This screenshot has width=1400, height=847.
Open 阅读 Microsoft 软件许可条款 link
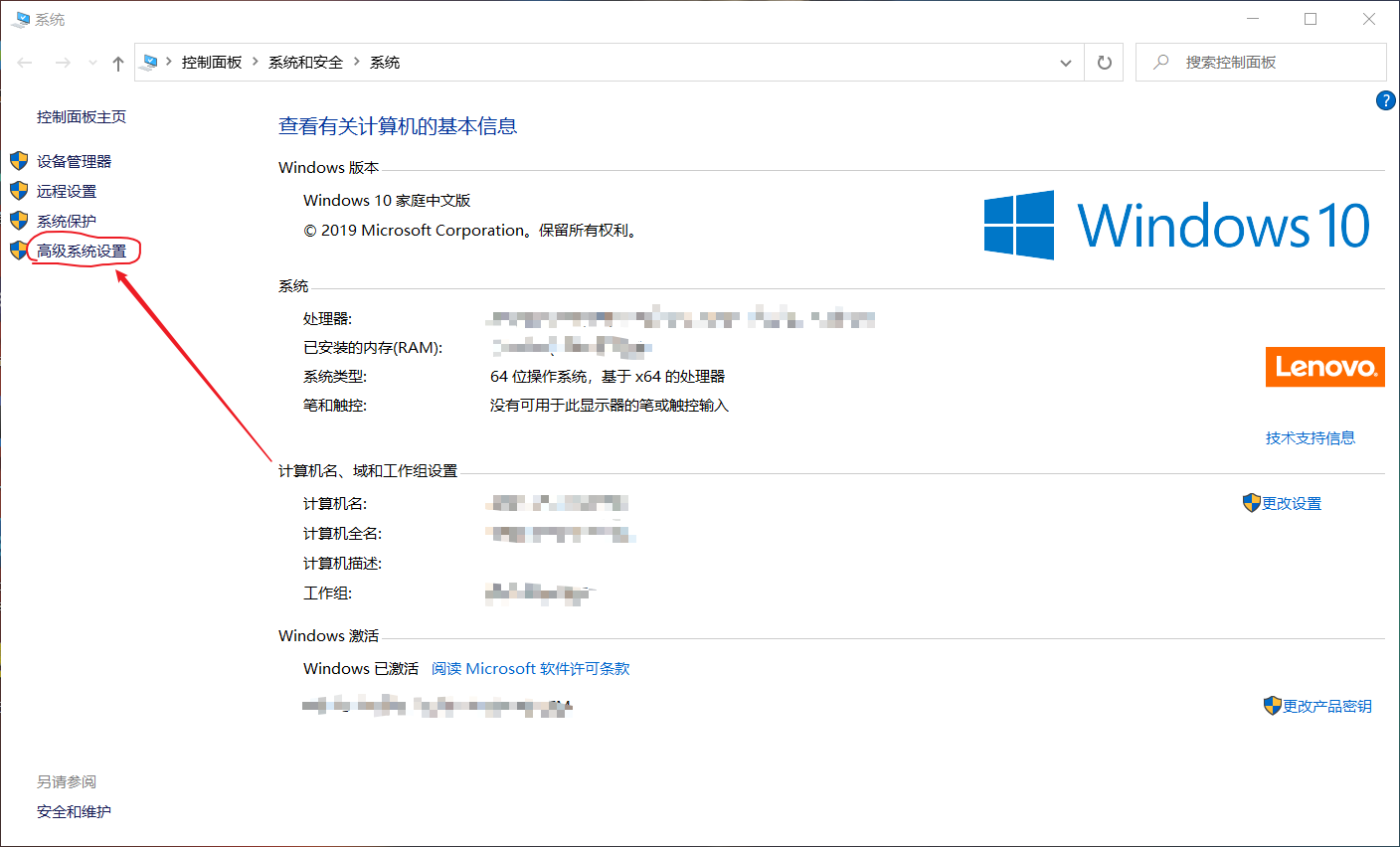(531, 669)
